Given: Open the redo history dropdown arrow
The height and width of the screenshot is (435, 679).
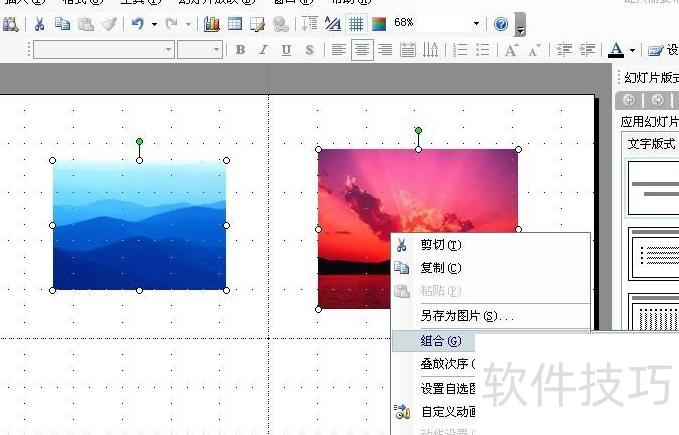Looking at the screenshot, I should pos(188,24).
